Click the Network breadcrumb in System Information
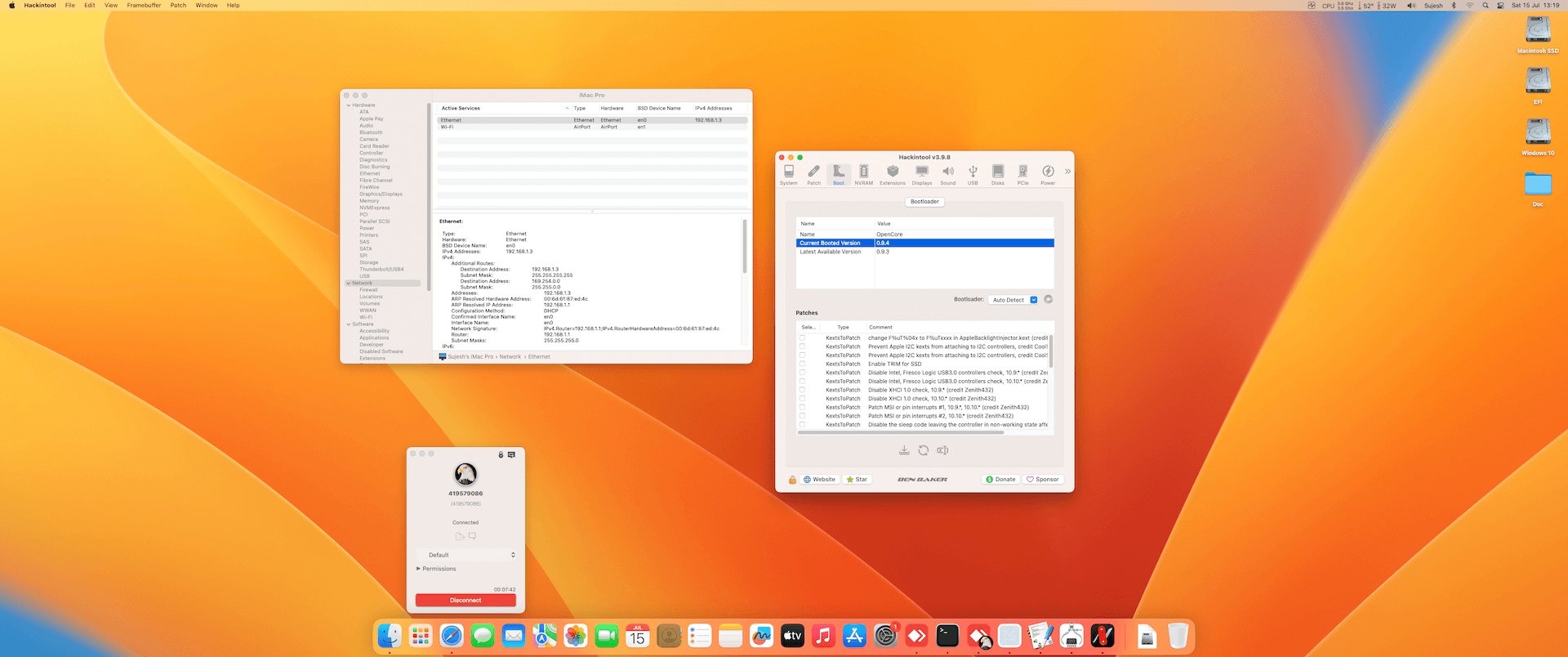 click(510, 357)
